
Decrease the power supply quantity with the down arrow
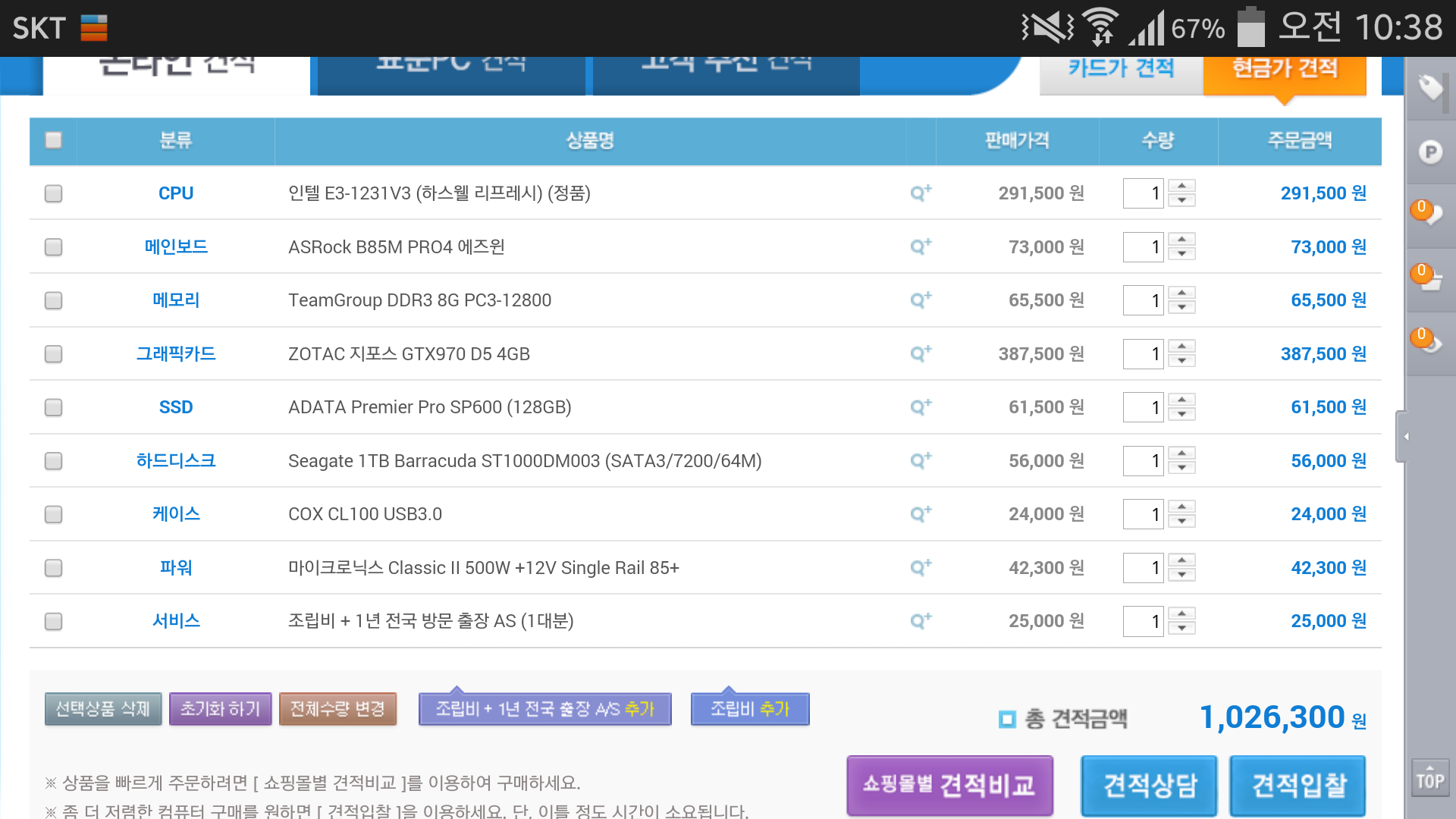[1181, 576]
